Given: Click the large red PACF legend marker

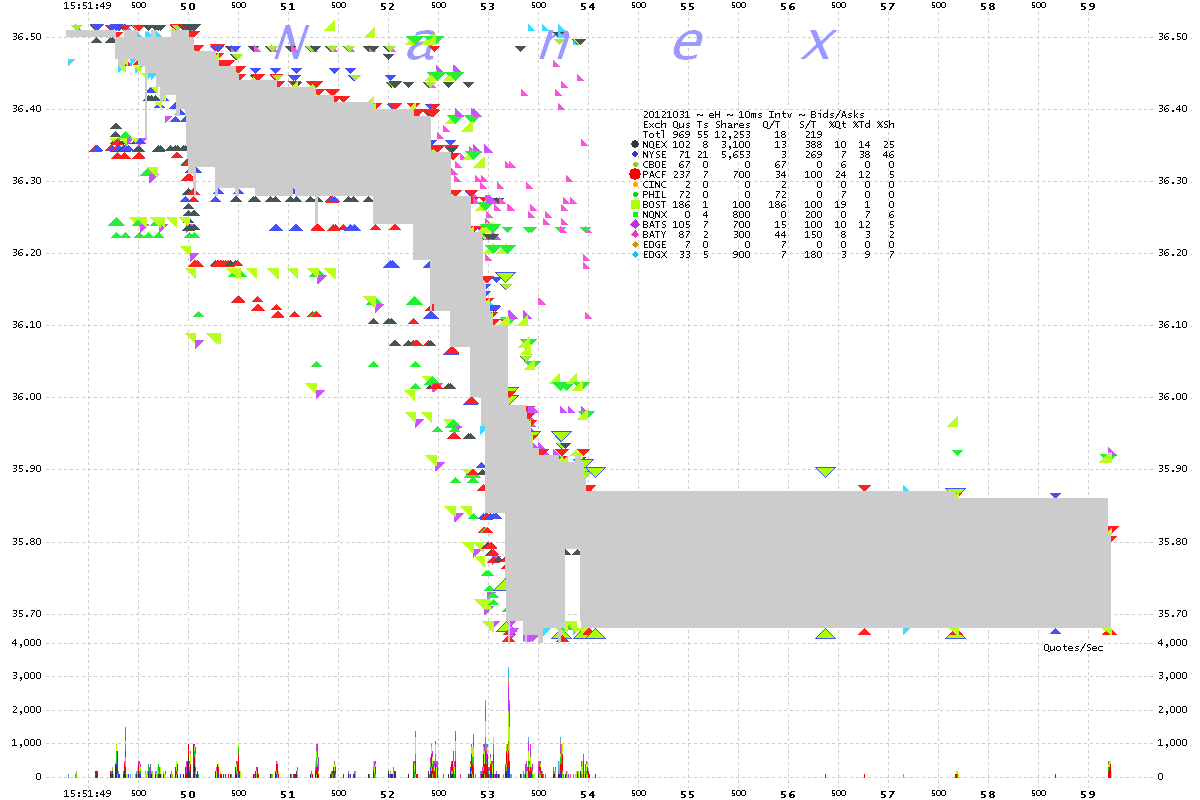Looking at the screenshot, I should point(635,175).
